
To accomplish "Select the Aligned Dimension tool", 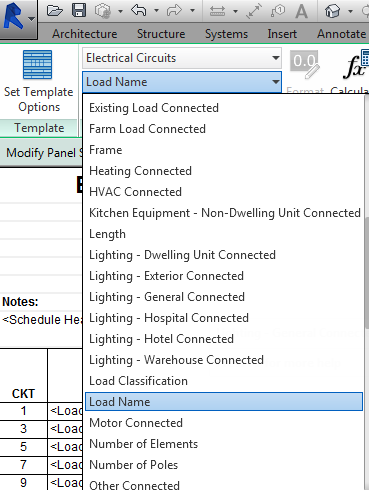I will tap(254, 11).
